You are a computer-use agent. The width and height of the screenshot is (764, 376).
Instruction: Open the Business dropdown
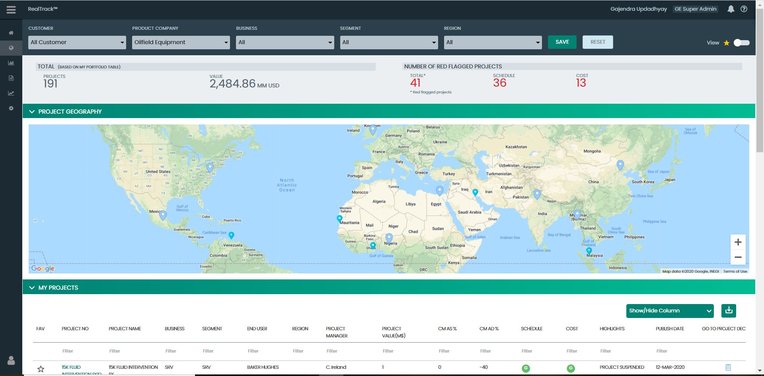point(285,42)
